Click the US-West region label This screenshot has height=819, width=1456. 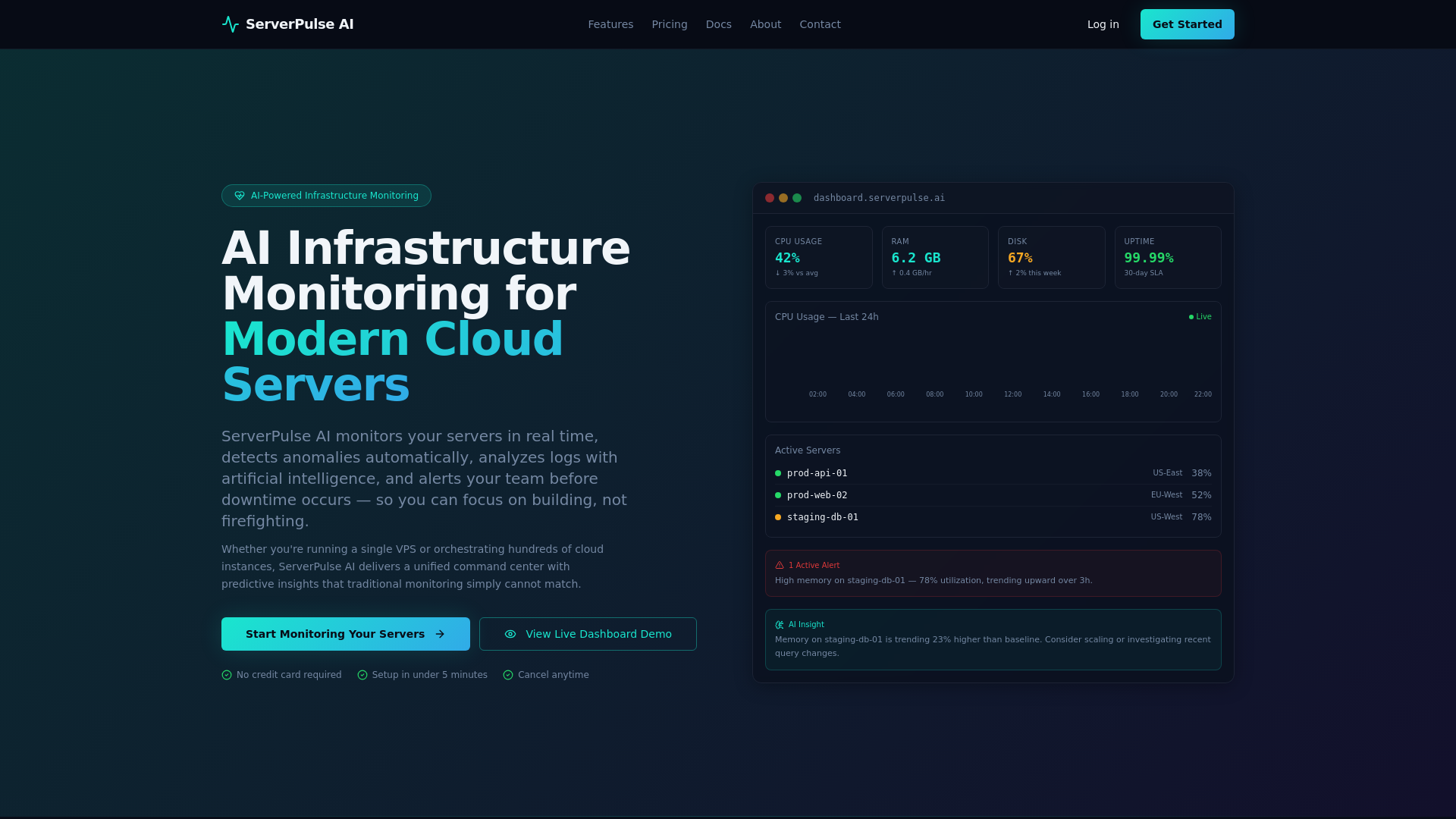coord(1166,517)
